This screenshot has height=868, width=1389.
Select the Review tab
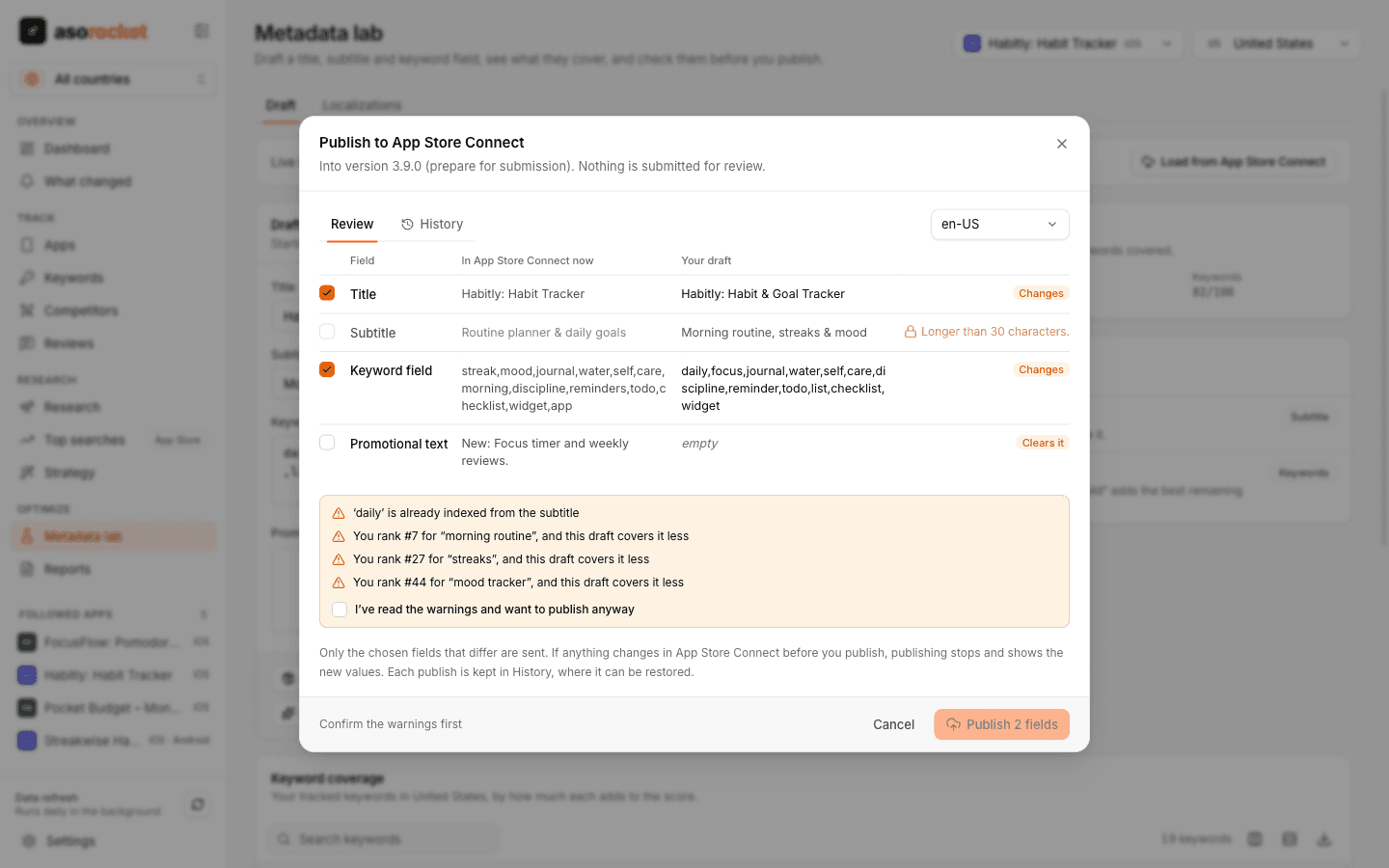pyautogui.click(x=352, y=224)
